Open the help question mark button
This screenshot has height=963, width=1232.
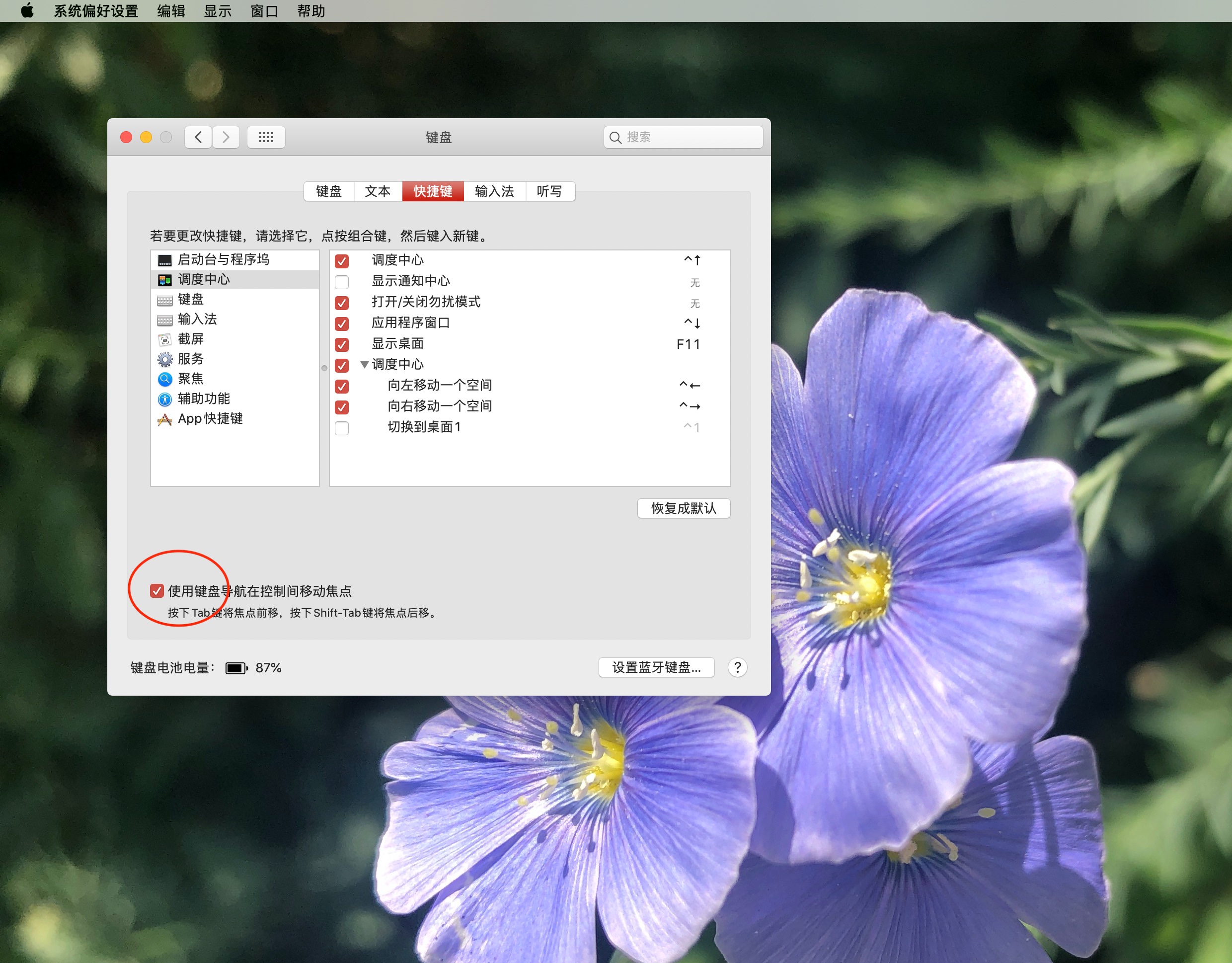(737, 667)
